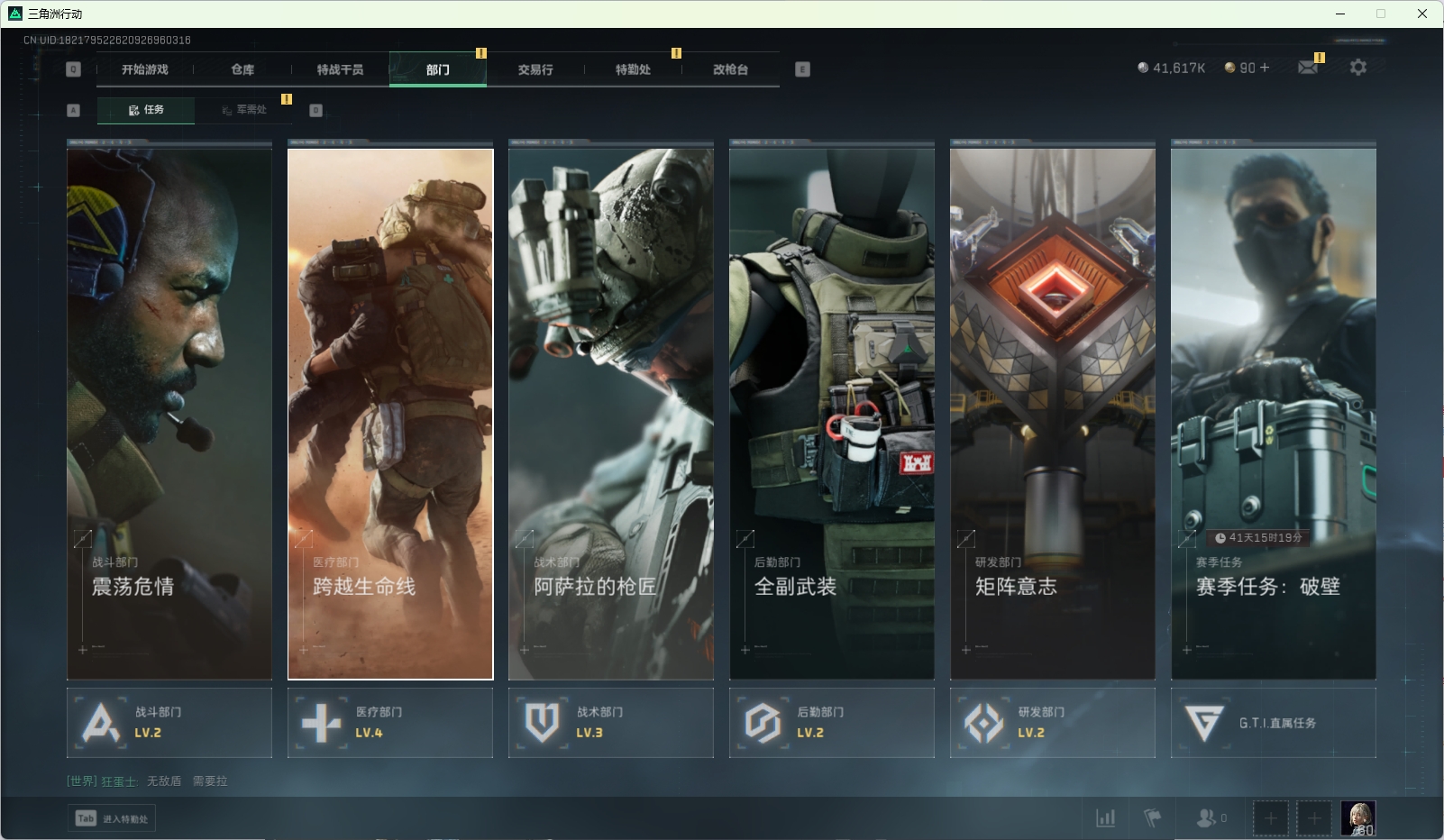The width and height of the screenshot is (1444, 840).
Task: Click the combat department A logo icon
Action: (100, 723)
